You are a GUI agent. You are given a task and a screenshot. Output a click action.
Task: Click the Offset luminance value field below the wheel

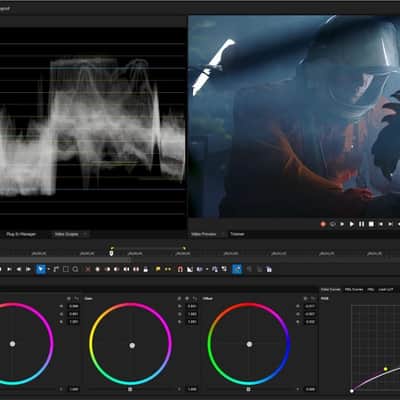click(x=310, y=389)
